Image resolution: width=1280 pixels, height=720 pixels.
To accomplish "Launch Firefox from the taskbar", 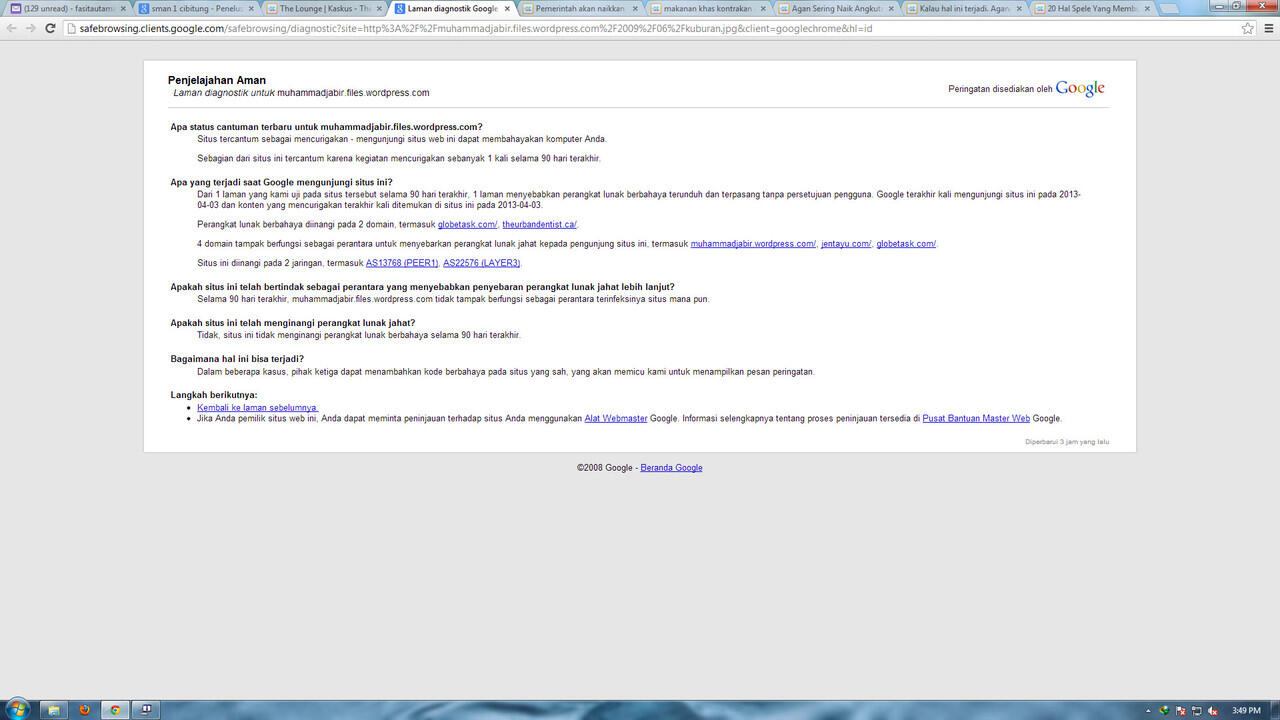I will pos(85,710).
